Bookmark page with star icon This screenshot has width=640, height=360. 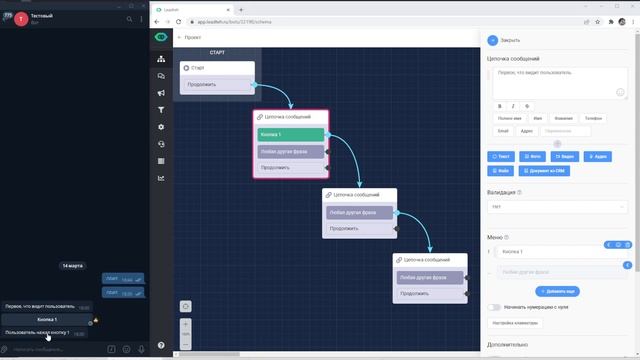point(598,22)
